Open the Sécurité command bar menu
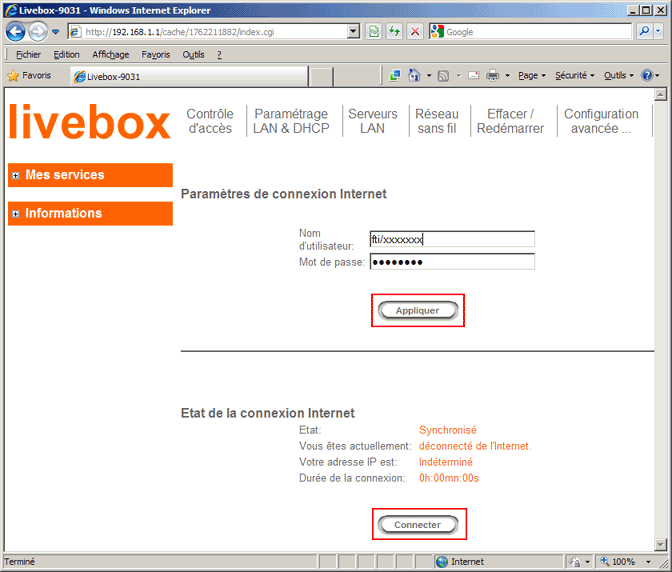The width and height of the screenshot is (672, 572). (x=575, y=75)
